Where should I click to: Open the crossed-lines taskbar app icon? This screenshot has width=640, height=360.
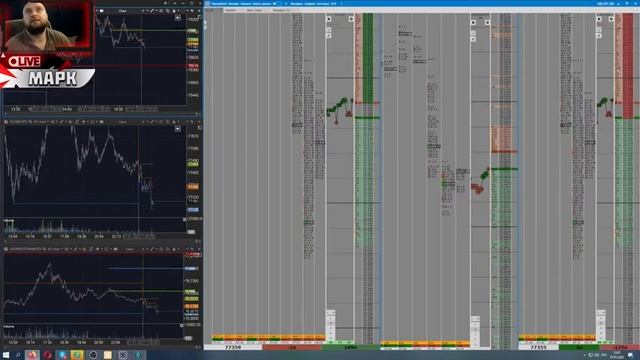(x=123, y=355)
